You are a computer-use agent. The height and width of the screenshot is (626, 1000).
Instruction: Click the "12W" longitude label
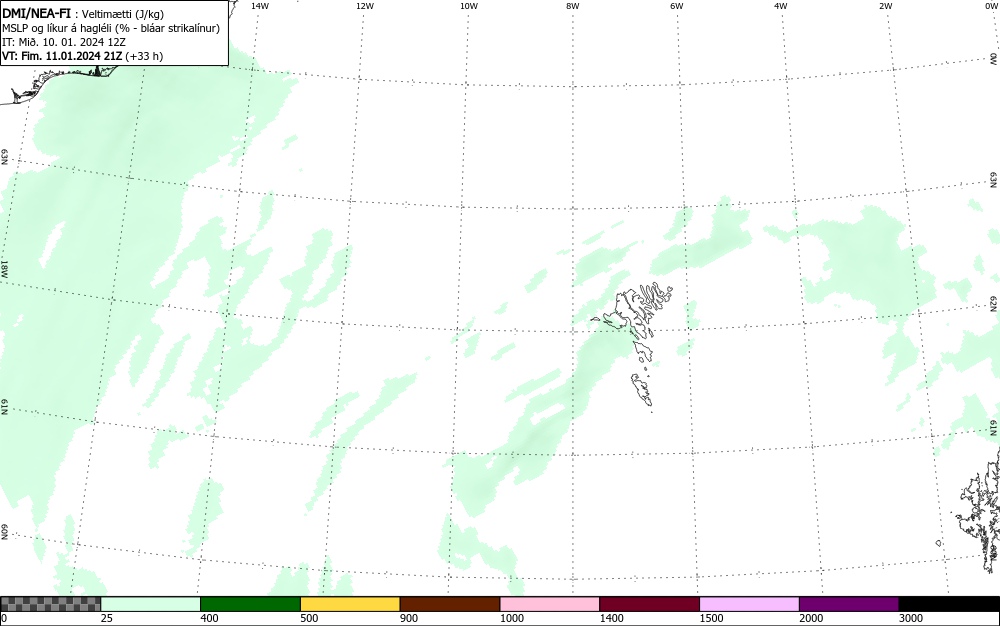point(364,6)
